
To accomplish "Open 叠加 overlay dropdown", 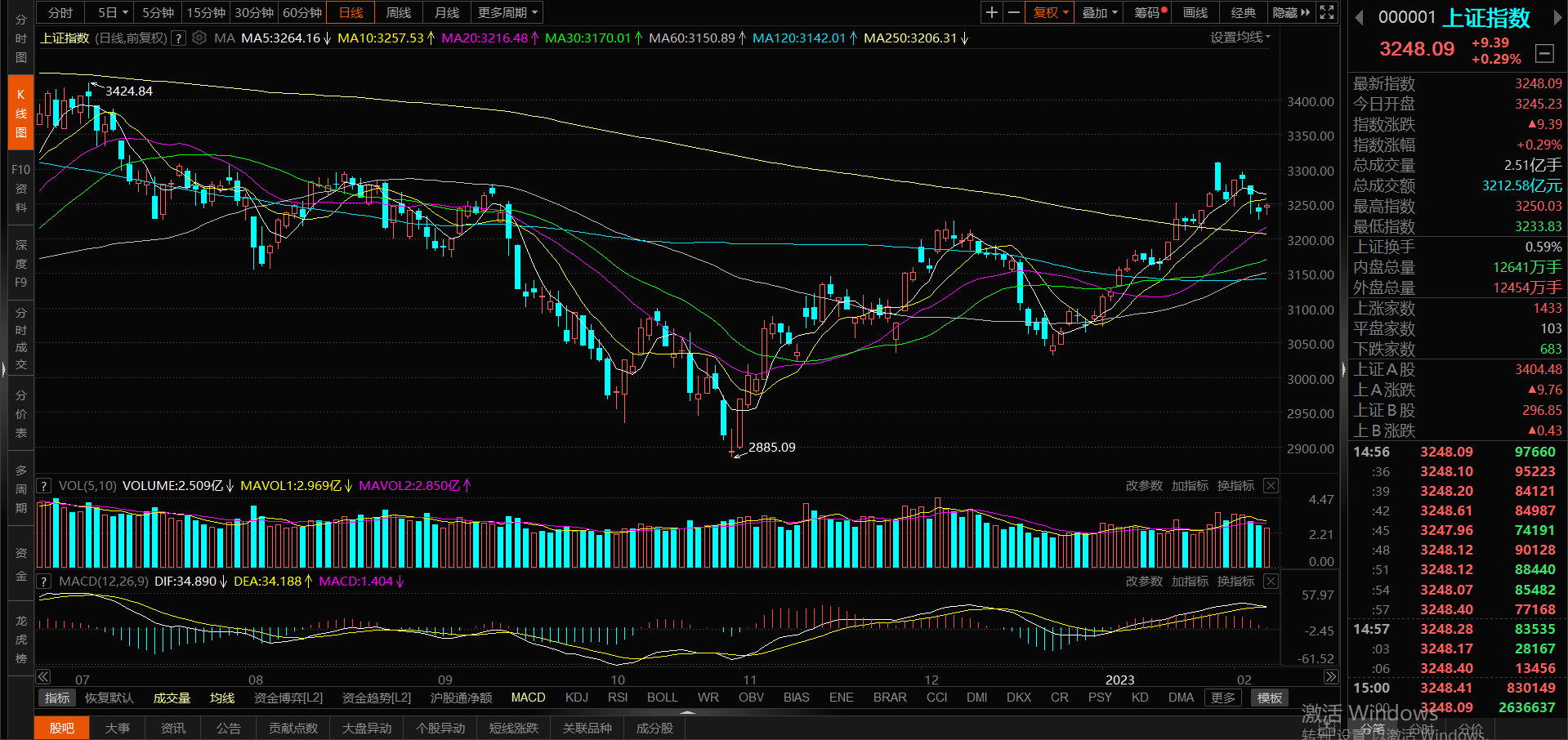I will 1100,12.
